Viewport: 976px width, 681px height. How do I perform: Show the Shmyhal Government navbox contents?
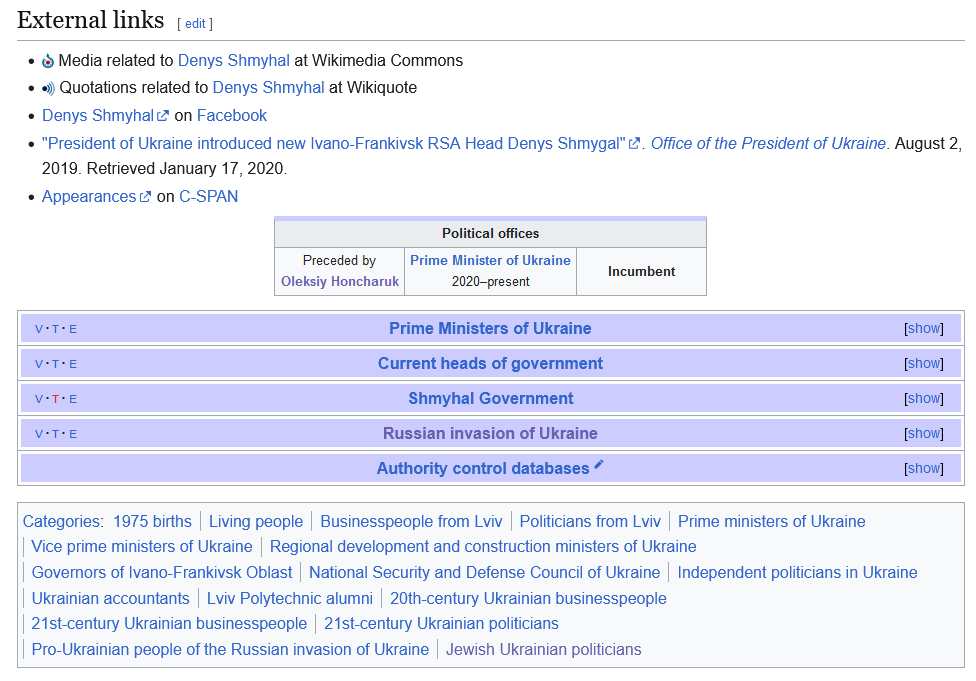point(924,398)
